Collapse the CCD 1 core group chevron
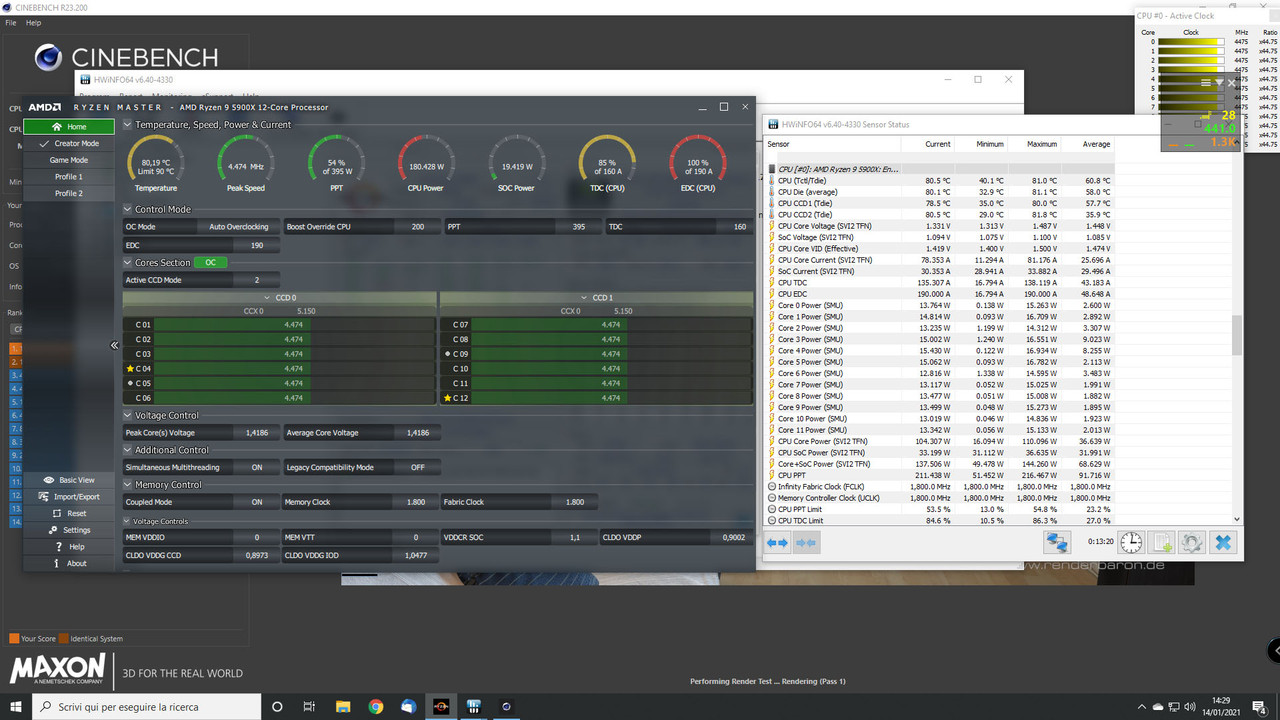This screenshot has height=720, width=1280. click(585, 298)
